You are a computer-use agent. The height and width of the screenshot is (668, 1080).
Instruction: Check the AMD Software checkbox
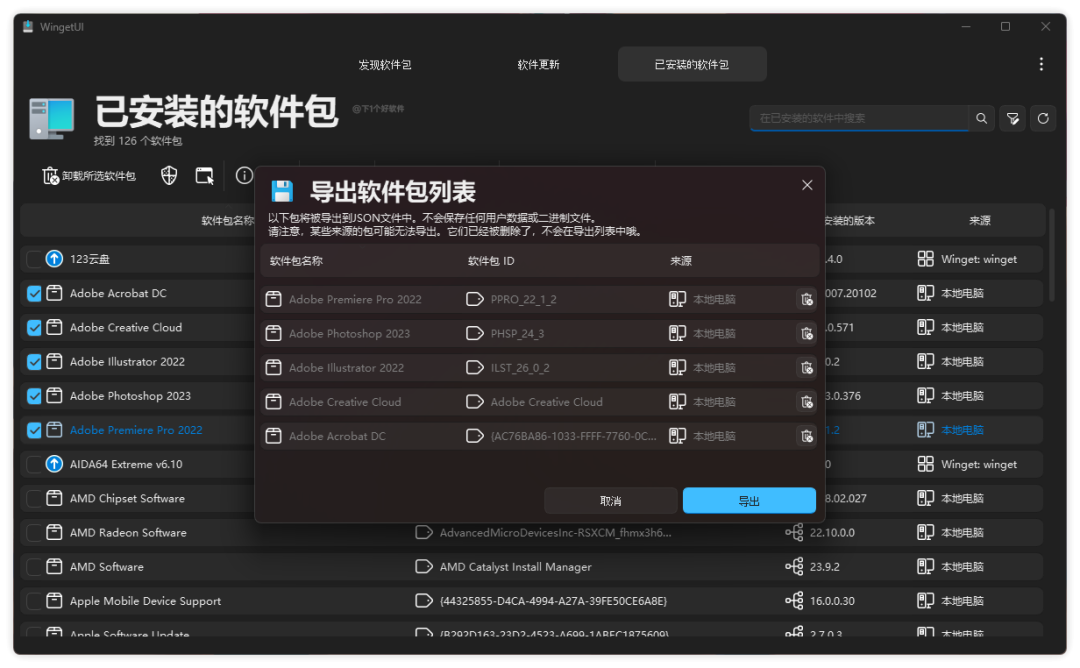(34, 567)
